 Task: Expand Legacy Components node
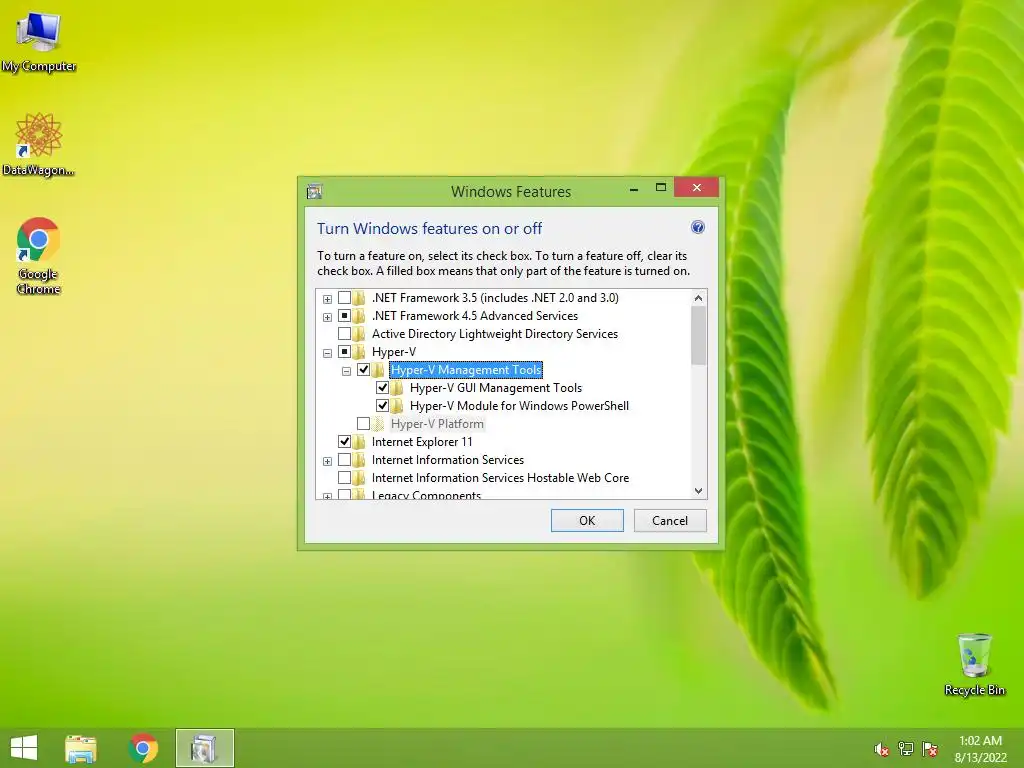327,496
